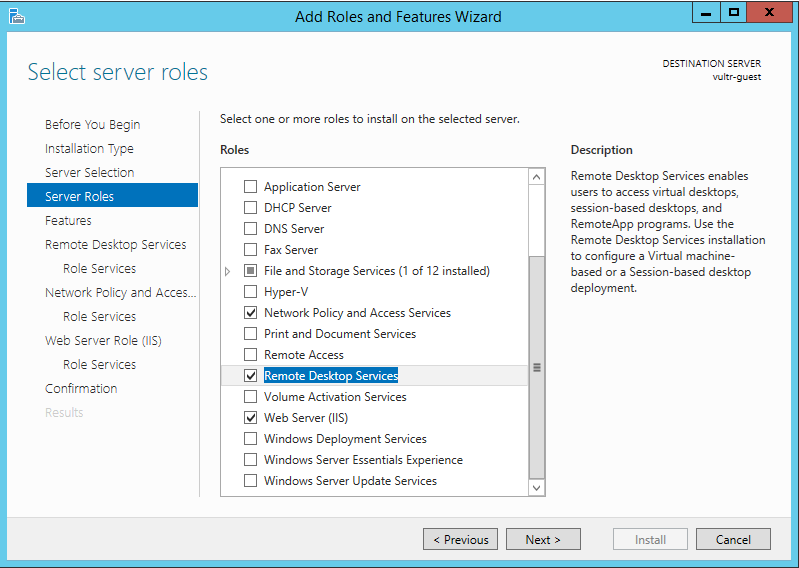Enable the DHCP Server role checkbox
This screenshot has width=799, height=568.
pos(250,208)
